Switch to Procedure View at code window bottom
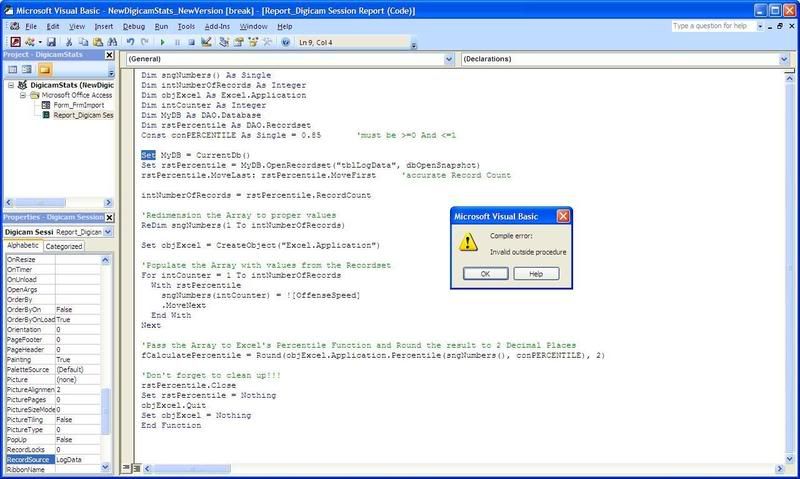 (126, 468)
